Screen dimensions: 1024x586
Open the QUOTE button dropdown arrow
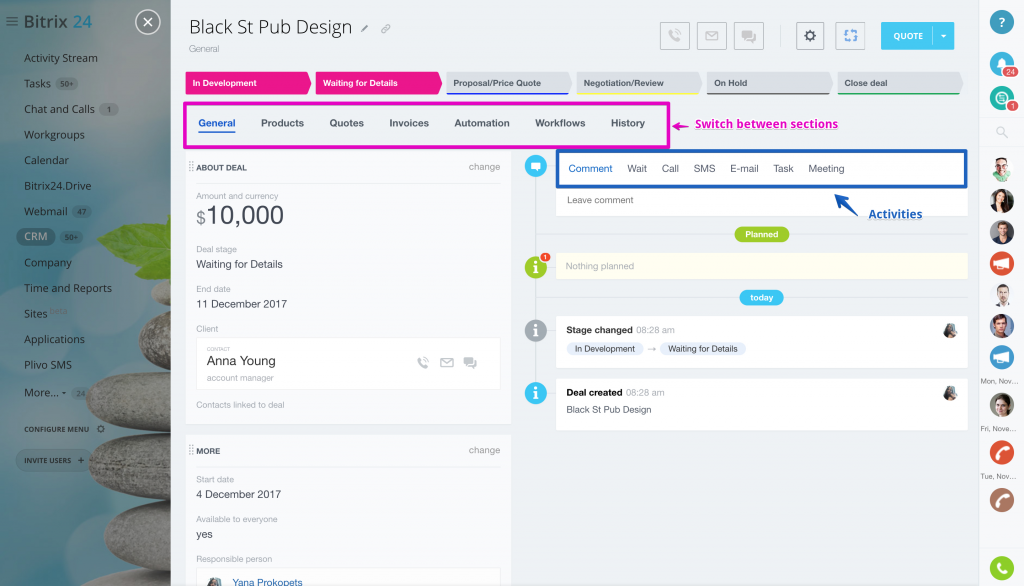tap(944, 36)
